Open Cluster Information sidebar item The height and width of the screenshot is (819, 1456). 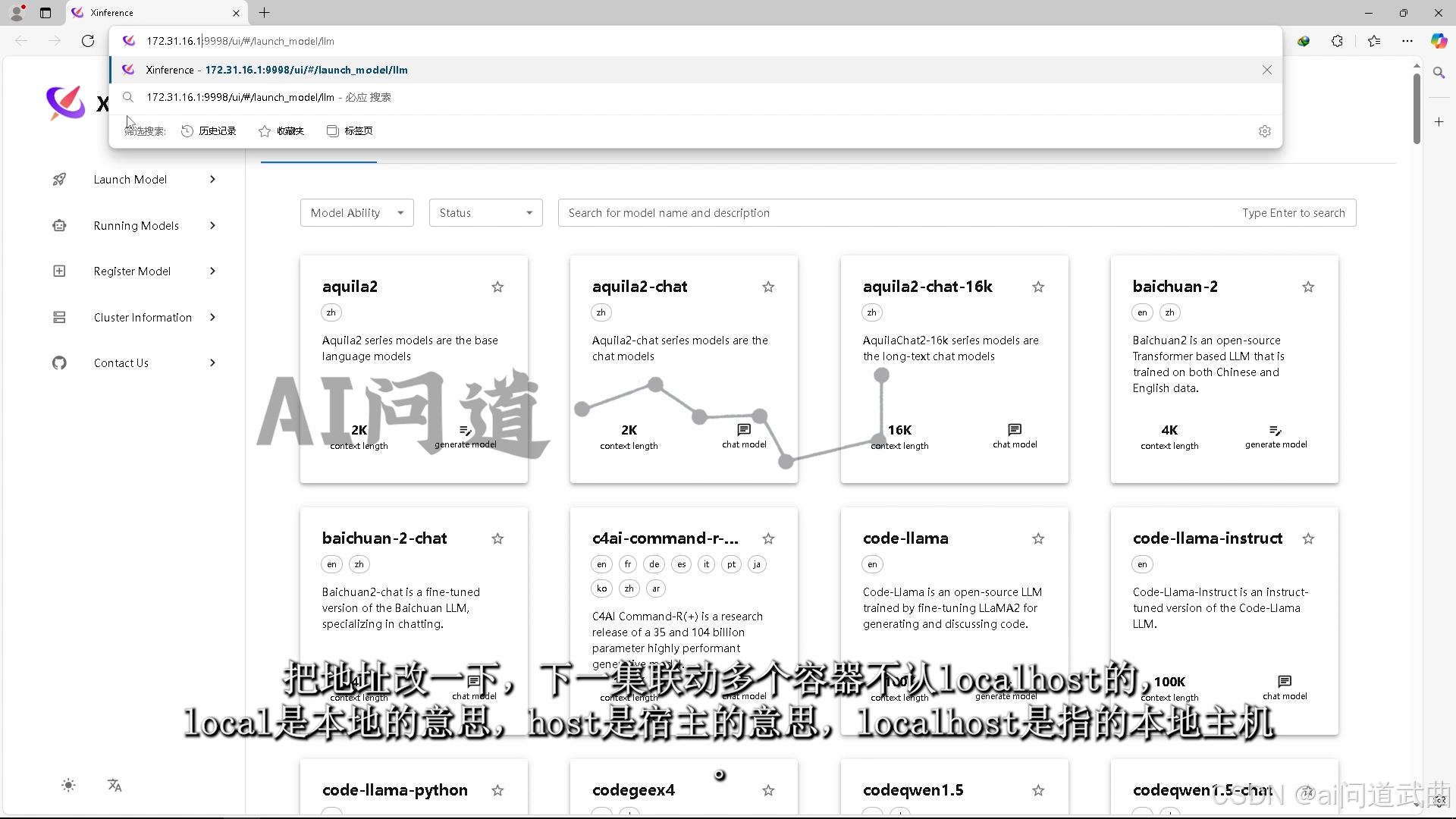(x=143, y=318)
